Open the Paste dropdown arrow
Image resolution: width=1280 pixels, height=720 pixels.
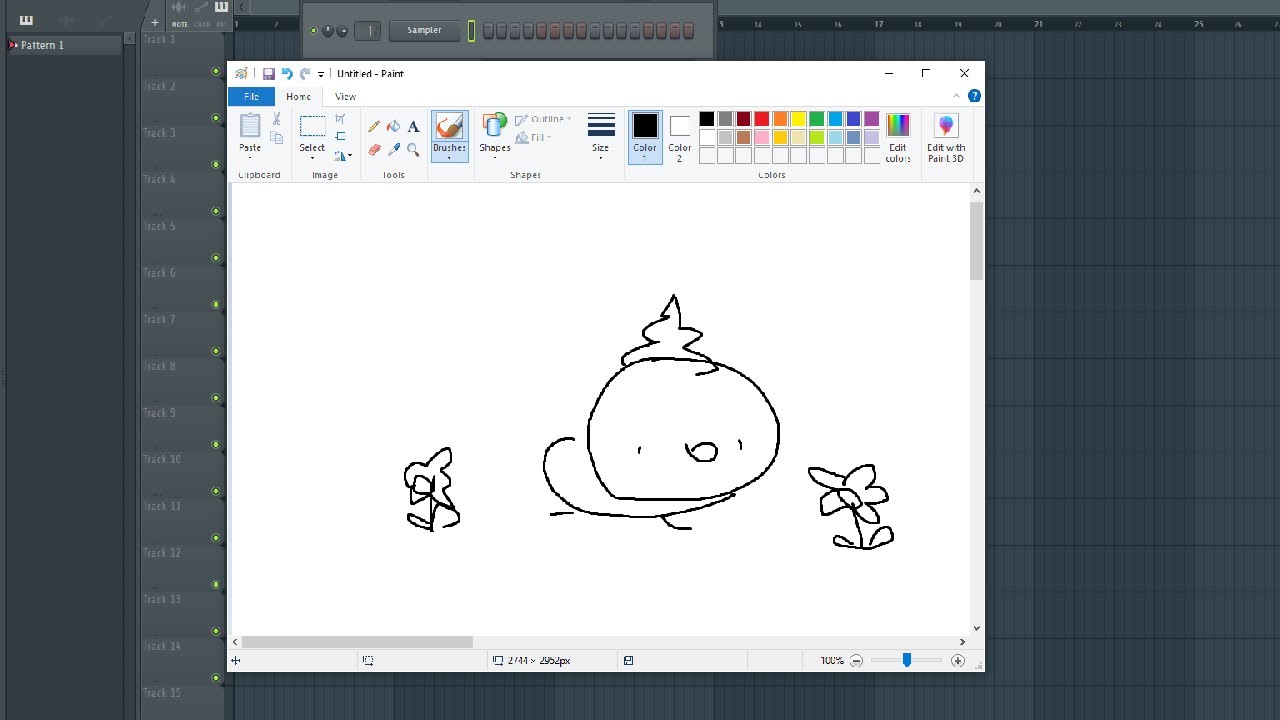click(x=250, y=158)
